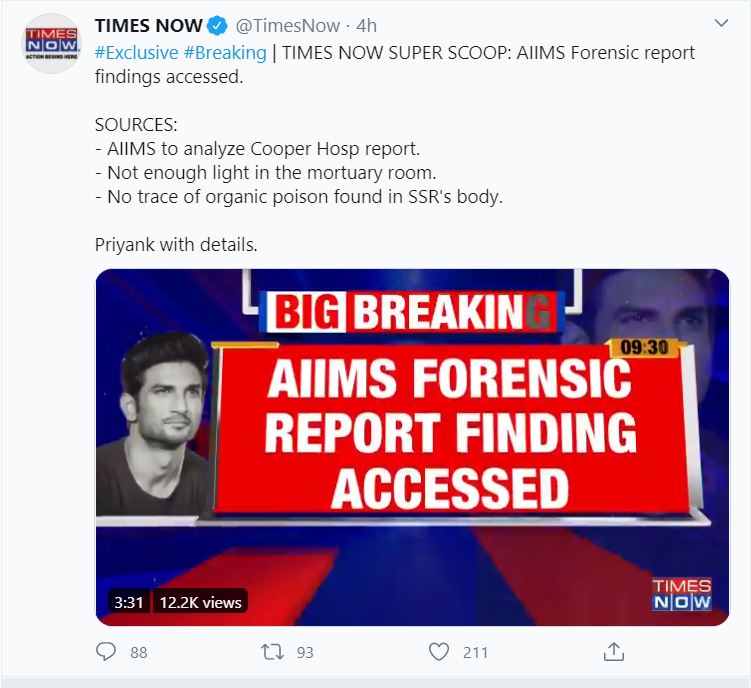The height and width of the screenshot is (688, 751).
Task: Retweet using the retweet arrows icon
Action: (x=271, y=651)
